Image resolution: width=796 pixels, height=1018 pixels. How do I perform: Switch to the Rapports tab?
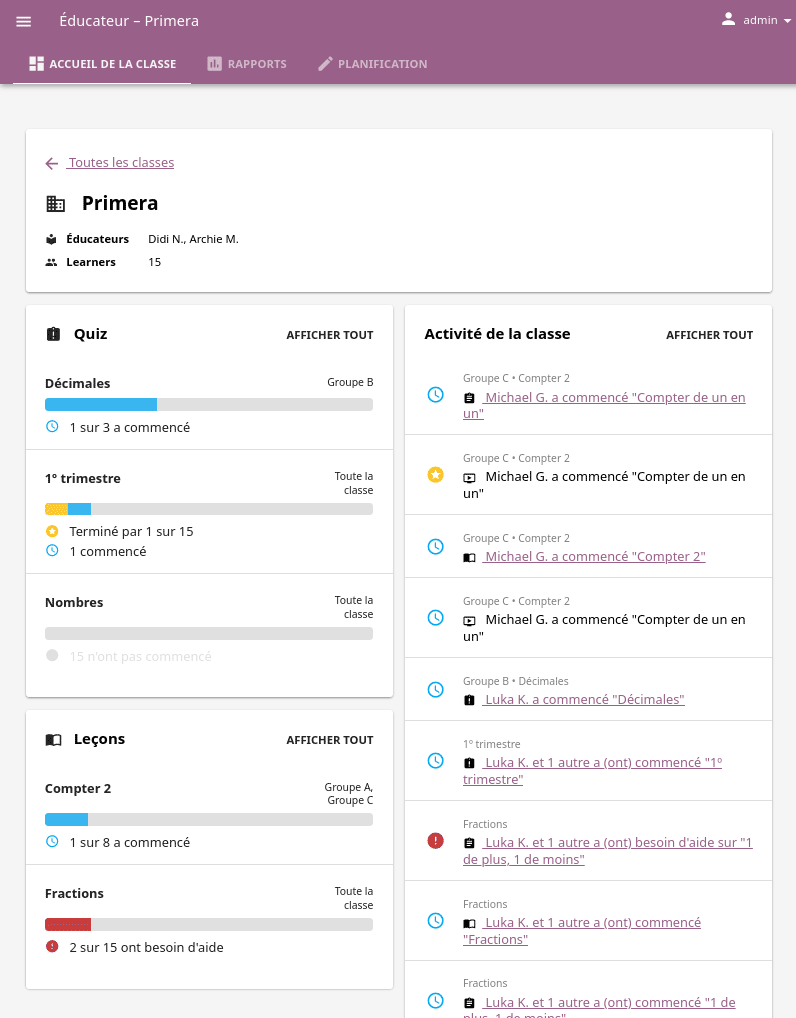(x=247, y=64)
